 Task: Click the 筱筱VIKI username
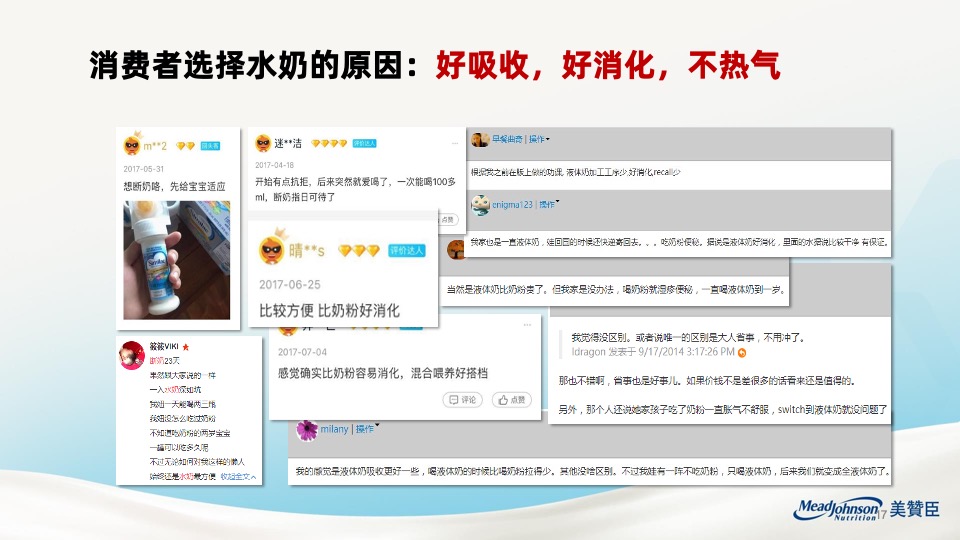pyautogui.click(x=164, y=347)
